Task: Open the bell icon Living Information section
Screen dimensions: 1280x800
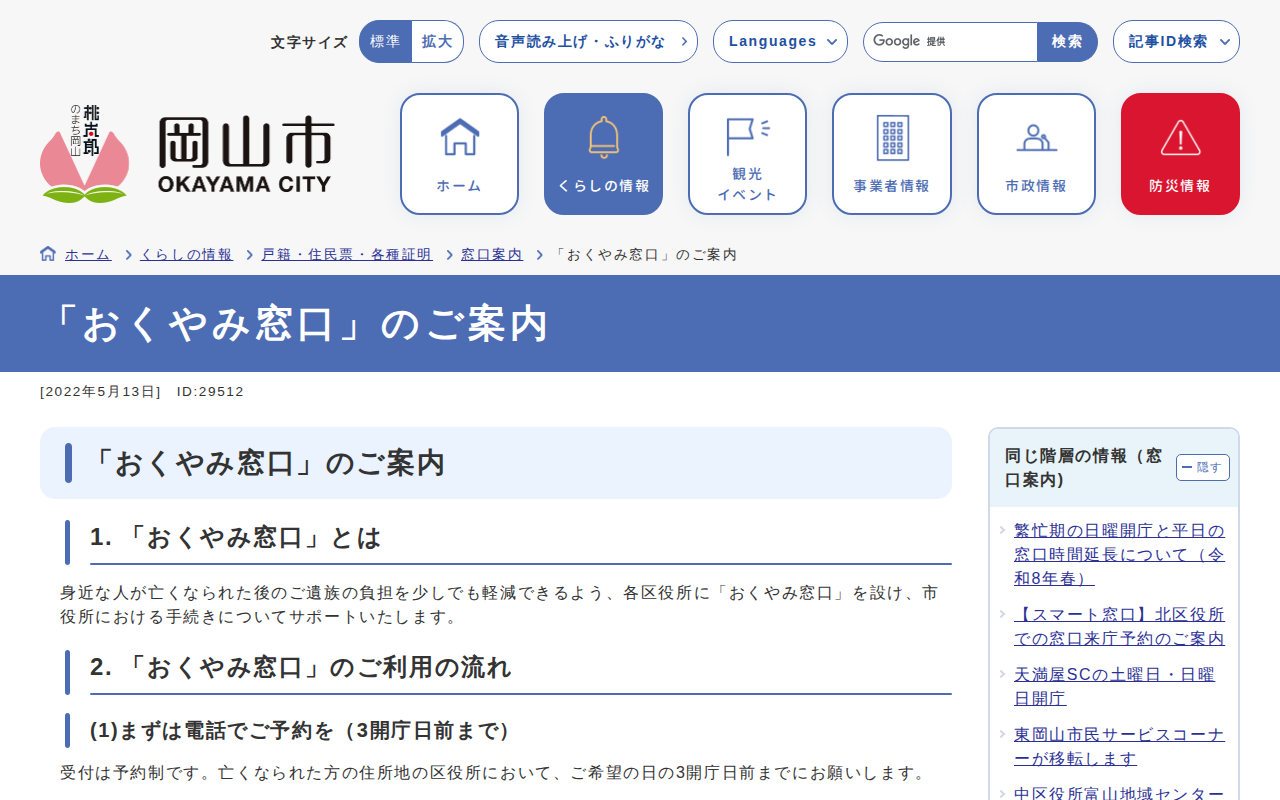Action: [603, 138]
